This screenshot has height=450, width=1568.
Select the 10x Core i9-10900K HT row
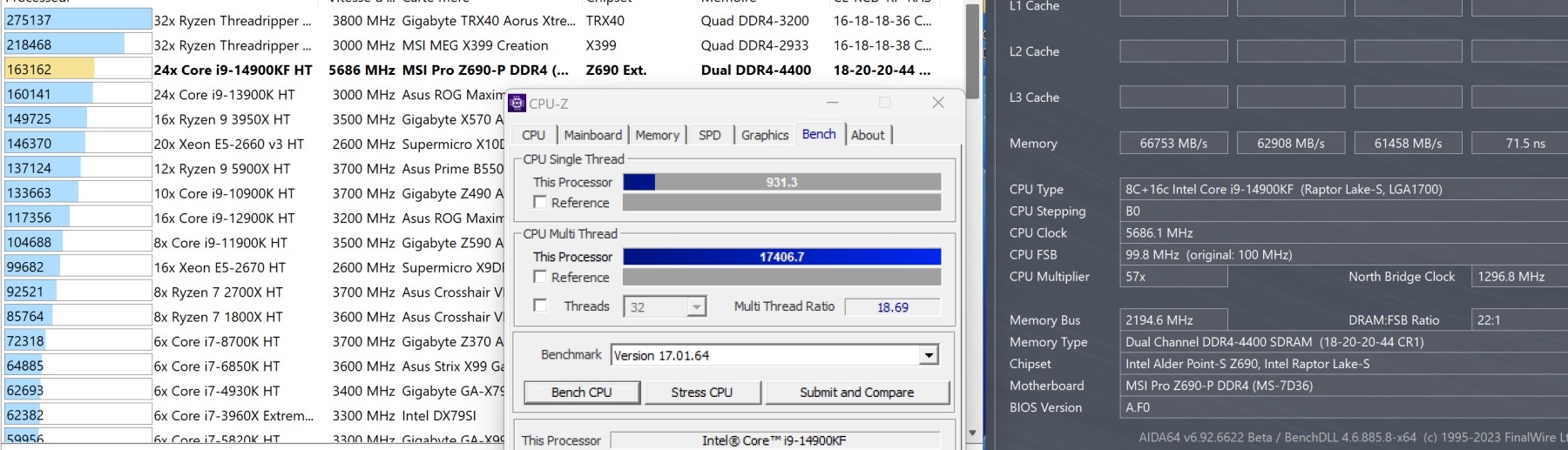pos(254,193)
